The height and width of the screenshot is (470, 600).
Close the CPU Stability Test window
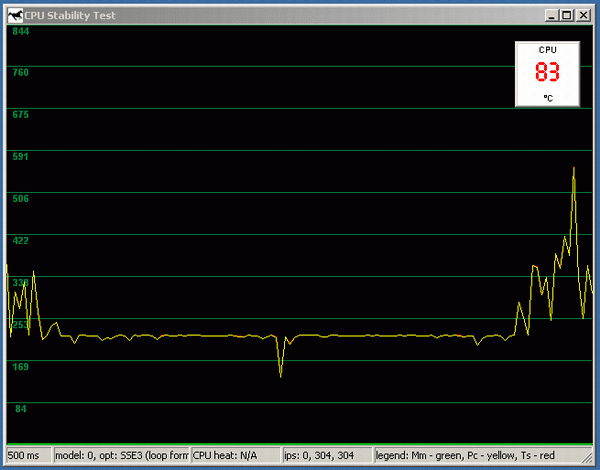tap(584, 15)
